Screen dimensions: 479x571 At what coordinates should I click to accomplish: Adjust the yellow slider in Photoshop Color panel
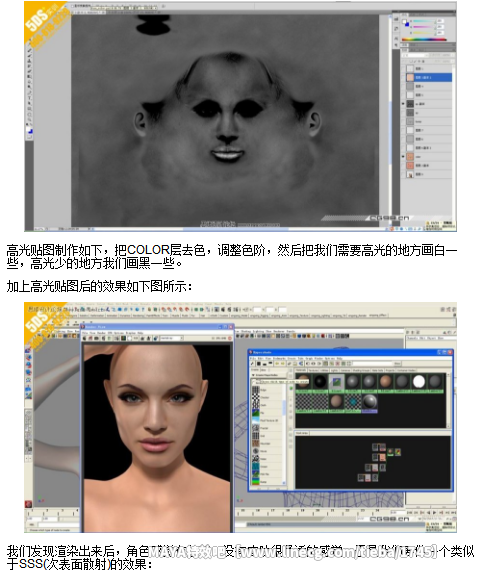click(424, 33)
